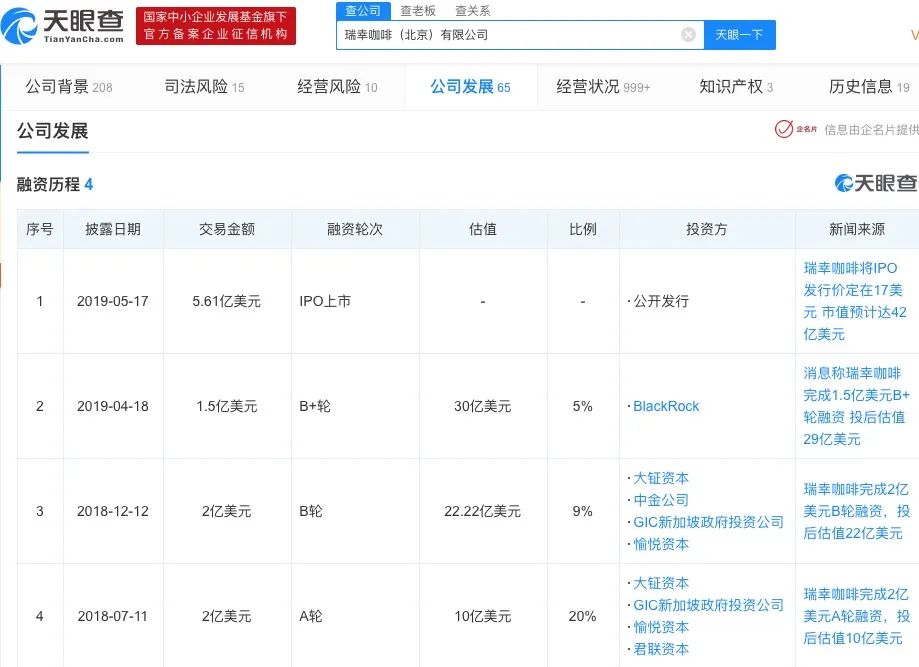Screen dimensions: 919x667
Task: Click the 5.61亿美元 amount cell
Action: pos(226,301)
